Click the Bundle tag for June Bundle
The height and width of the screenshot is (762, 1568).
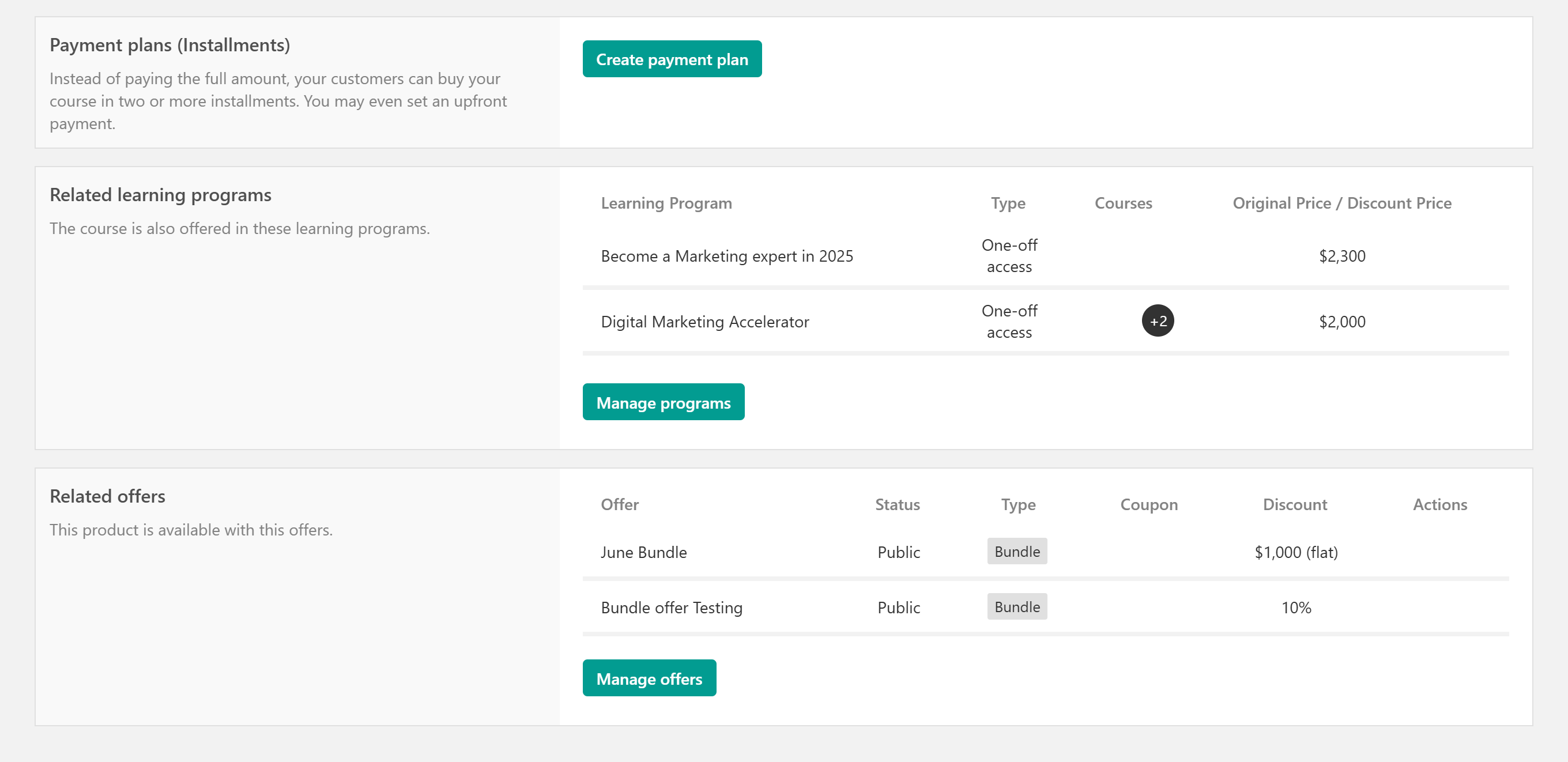1016,552
